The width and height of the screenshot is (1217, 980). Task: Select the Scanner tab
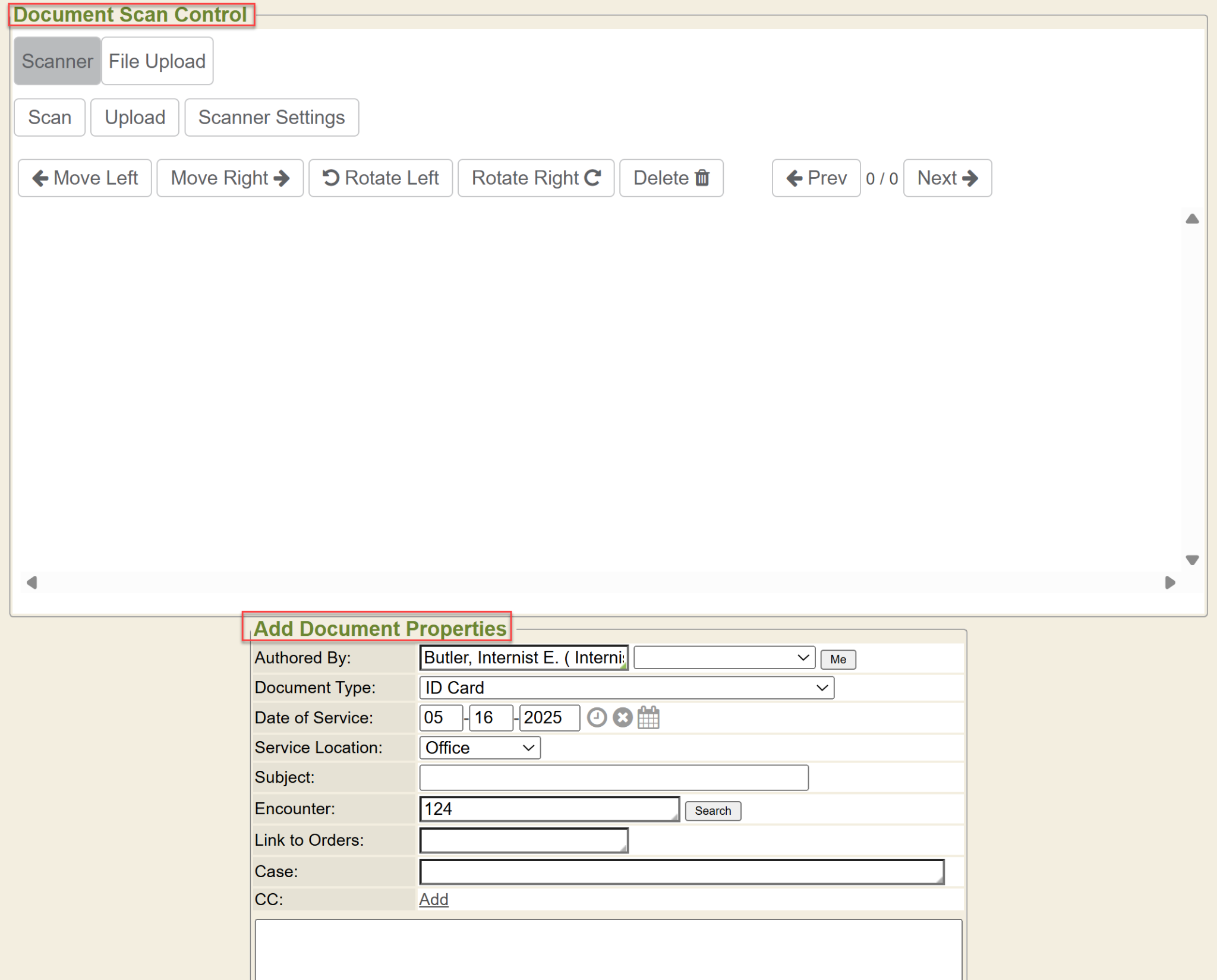[x=57, y=61]
